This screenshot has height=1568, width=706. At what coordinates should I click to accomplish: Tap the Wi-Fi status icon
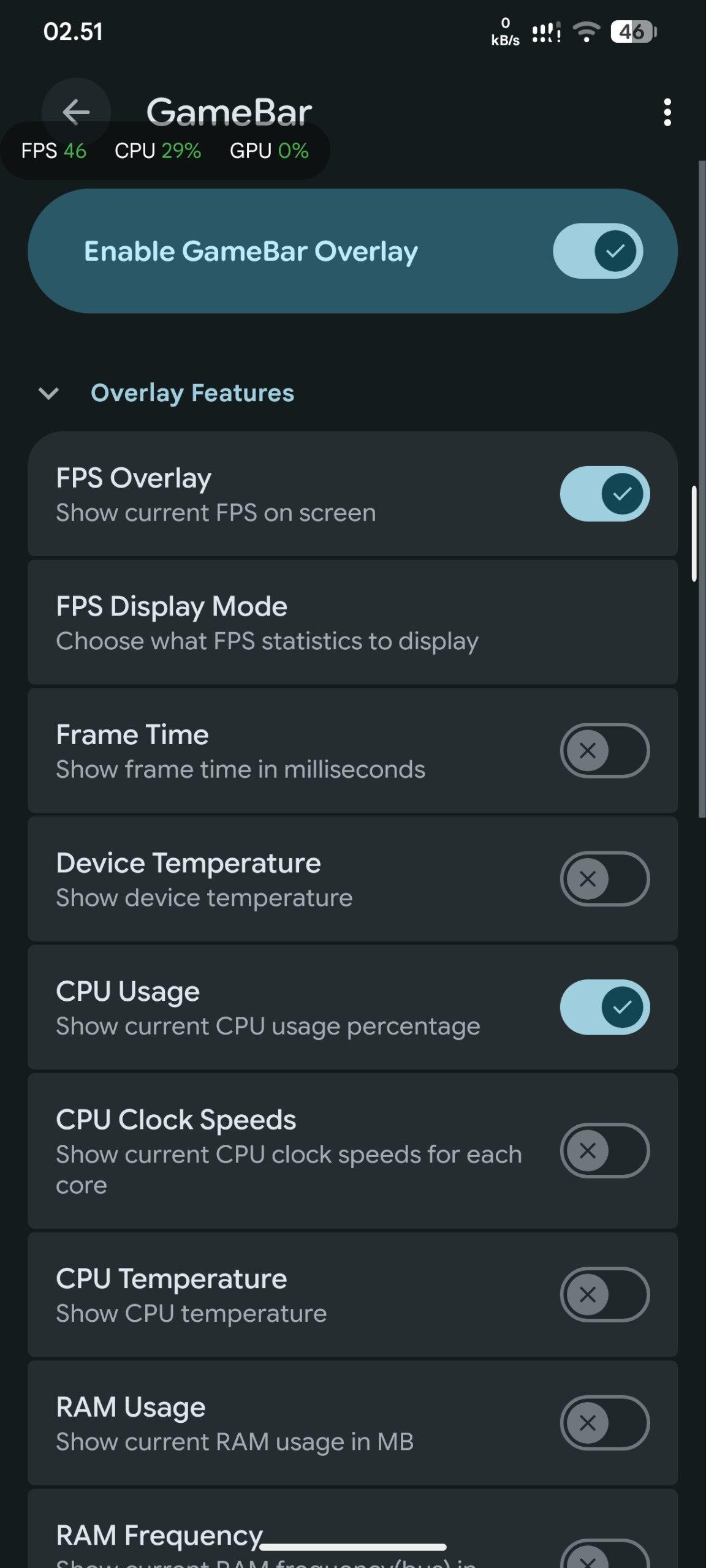(586, 32)
